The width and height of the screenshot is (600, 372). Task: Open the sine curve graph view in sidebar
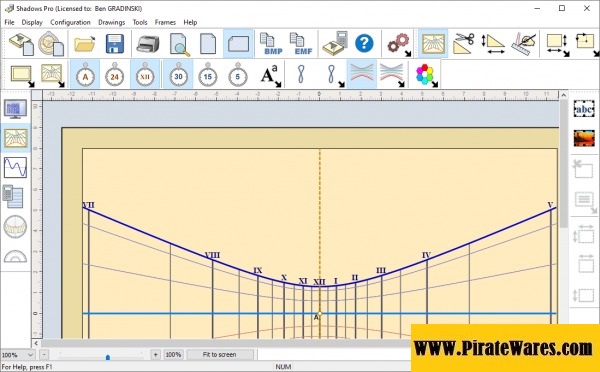(15, 167)
